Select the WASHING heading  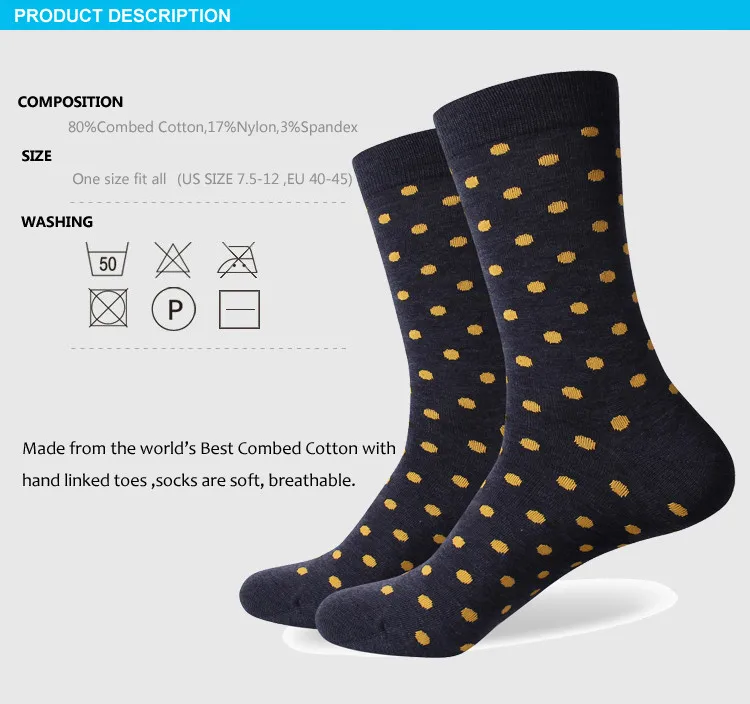pos(57,222)
